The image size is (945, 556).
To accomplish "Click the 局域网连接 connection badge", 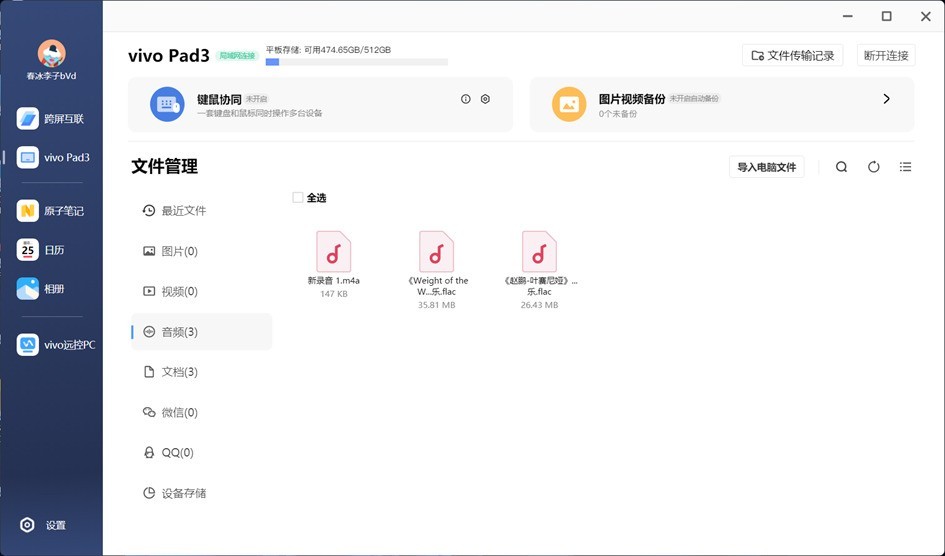I will (x=237, y=56).
